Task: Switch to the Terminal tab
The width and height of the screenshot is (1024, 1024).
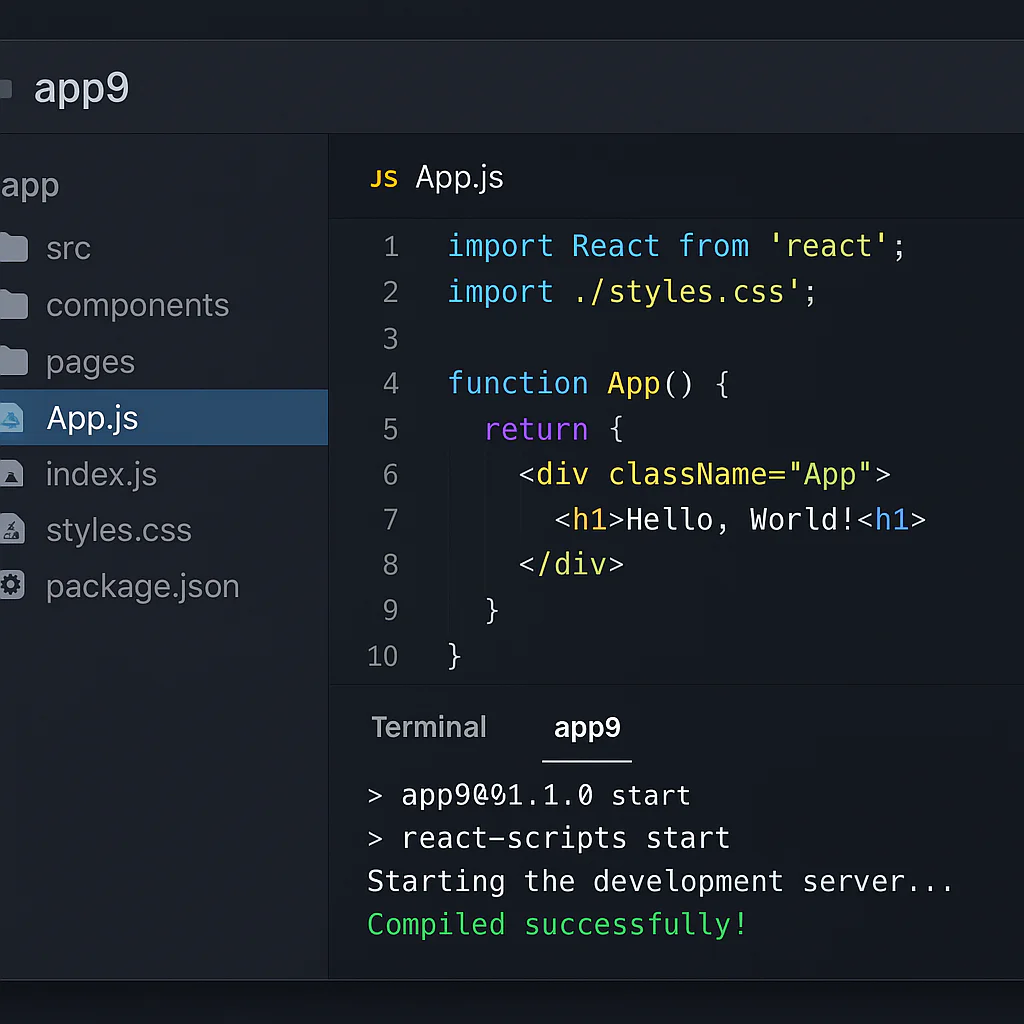Action: (x=429, y=727)
